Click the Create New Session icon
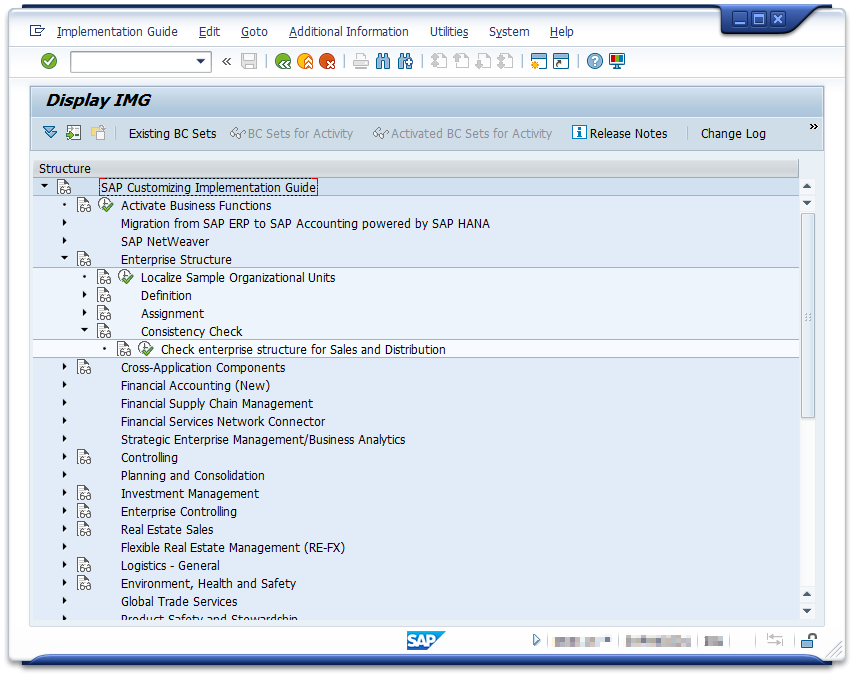Image resolution: width=853 pixels, height=676 pixels. tap(539, 61)
